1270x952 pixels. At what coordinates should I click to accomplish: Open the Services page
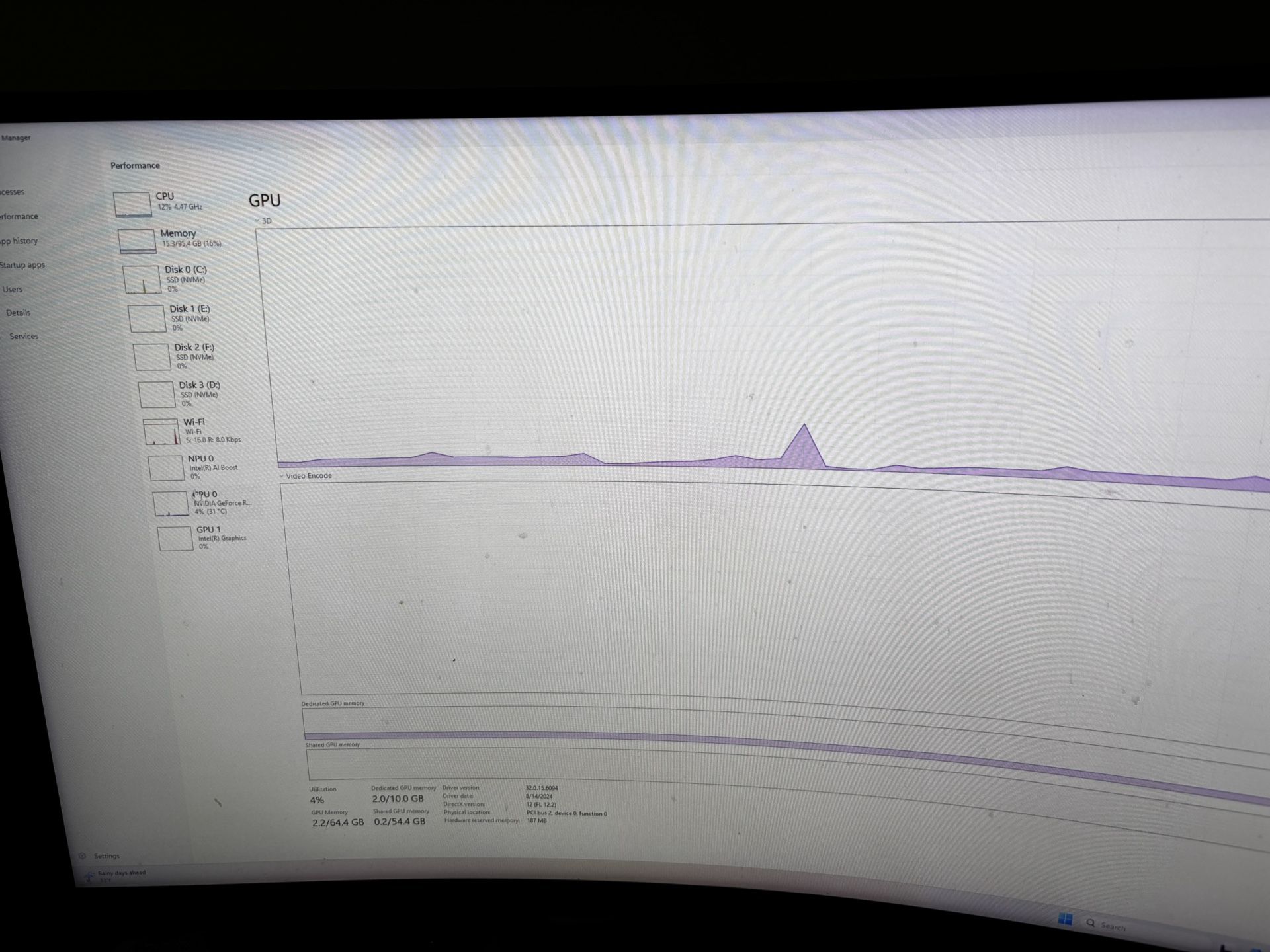24,336
